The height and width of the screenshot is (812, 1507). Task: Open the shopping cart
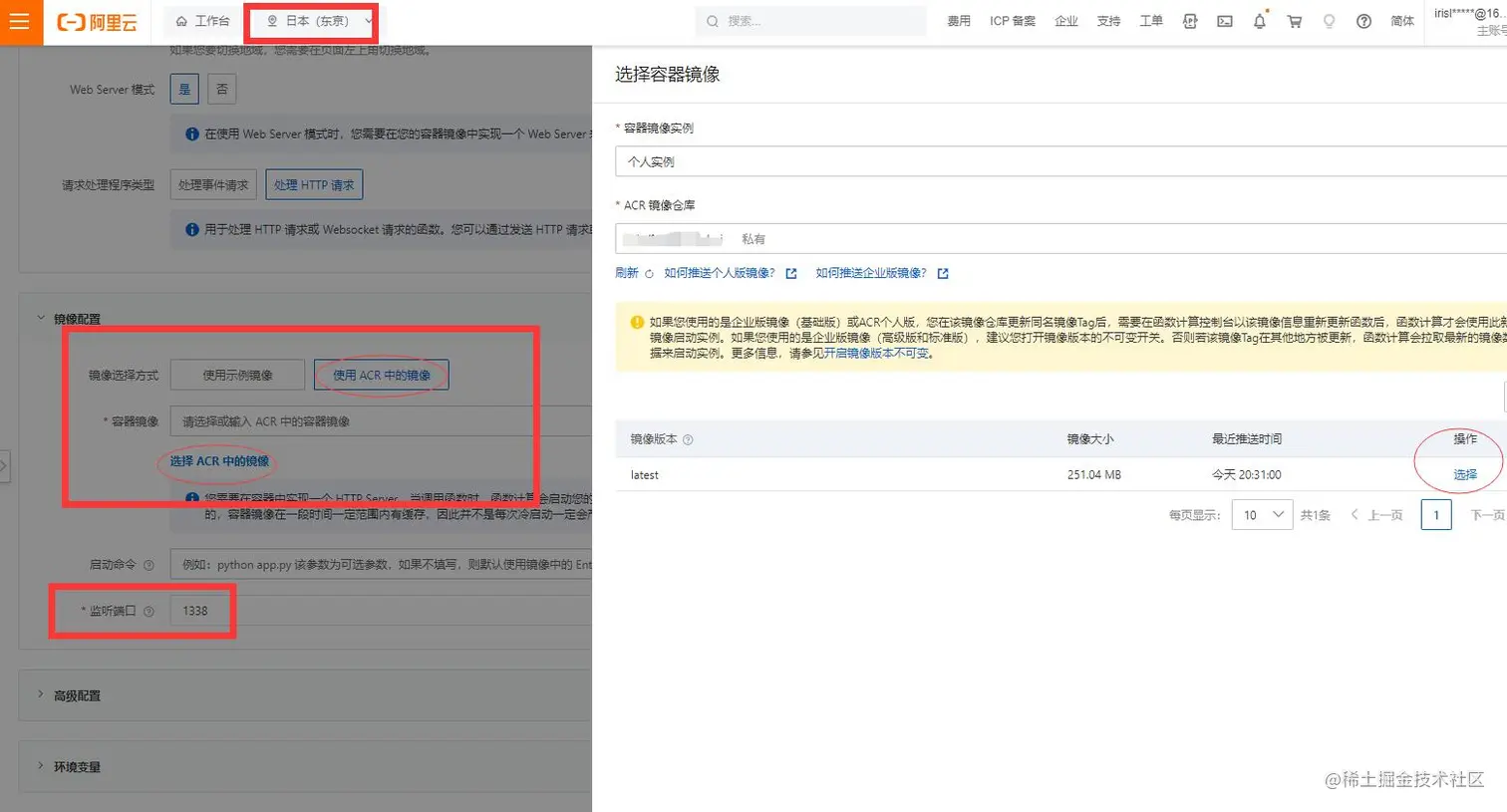click(x=1295, y=21)
